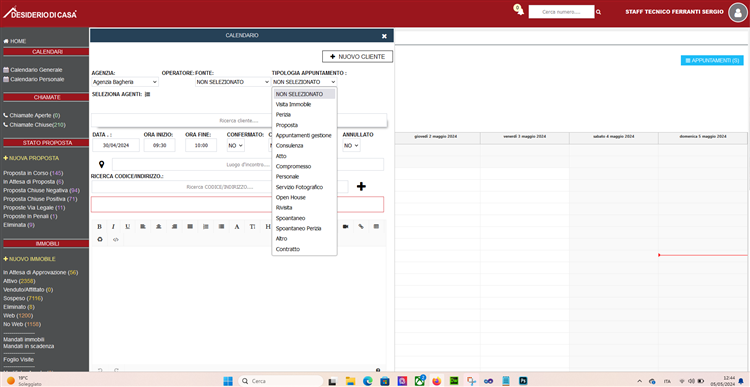Toggle bold formatting in the editor
The image size is (750, 387).
(x=99, y=226)
